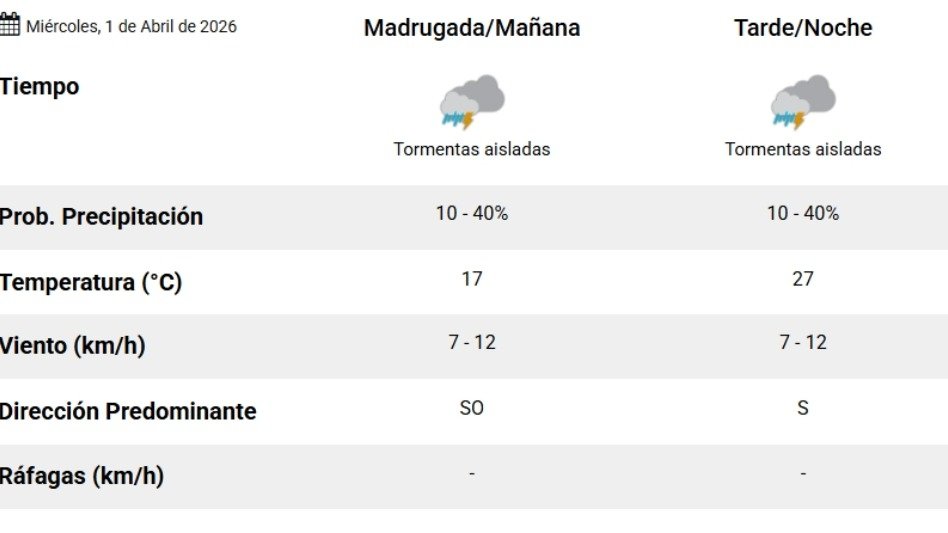Click the morning temperature value 17
This screenshot has width=948, height=533.
(472, 279)
